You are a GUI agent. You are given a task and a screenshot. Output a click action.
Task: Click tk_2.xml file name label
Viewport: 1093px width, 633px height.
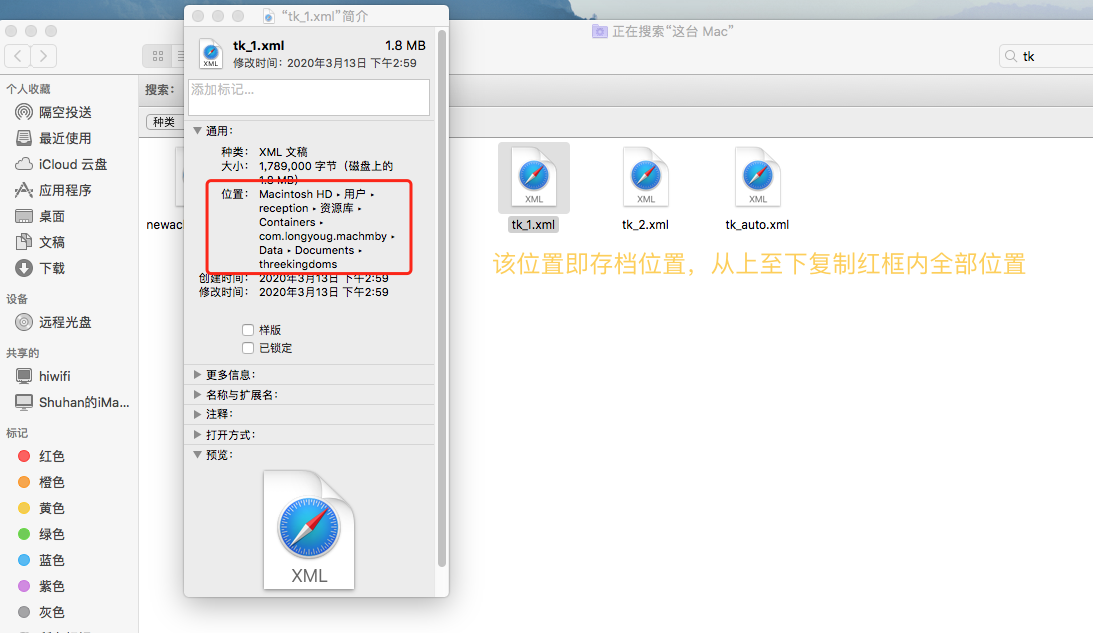pyautogui.click(x=645, y=224)
